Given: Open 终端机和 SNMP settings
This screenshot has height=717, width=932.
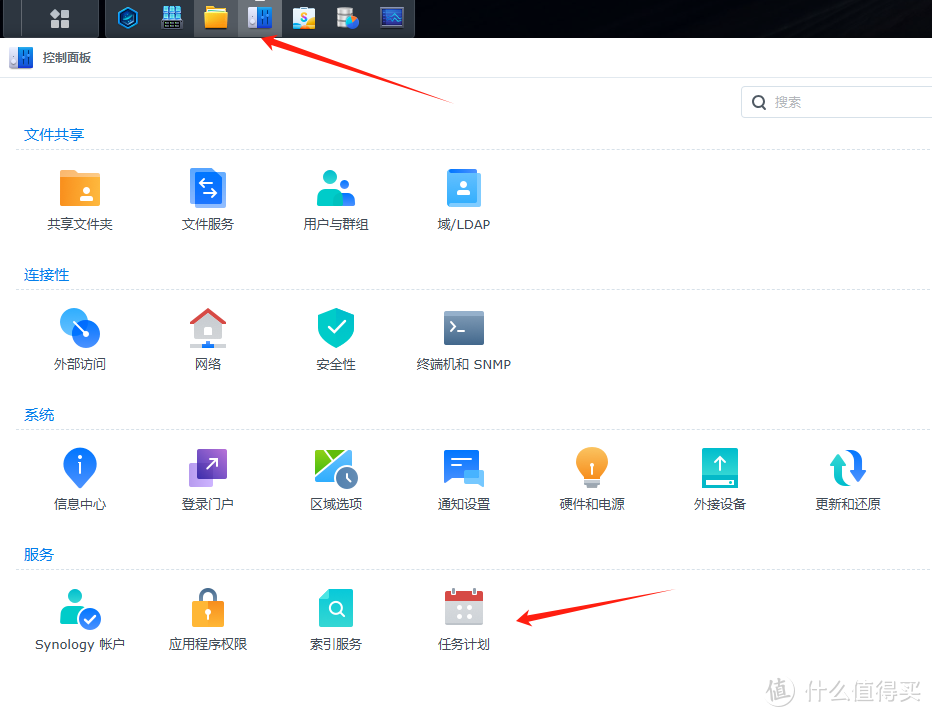Looking at the screenshot, I should pos(463,337).
